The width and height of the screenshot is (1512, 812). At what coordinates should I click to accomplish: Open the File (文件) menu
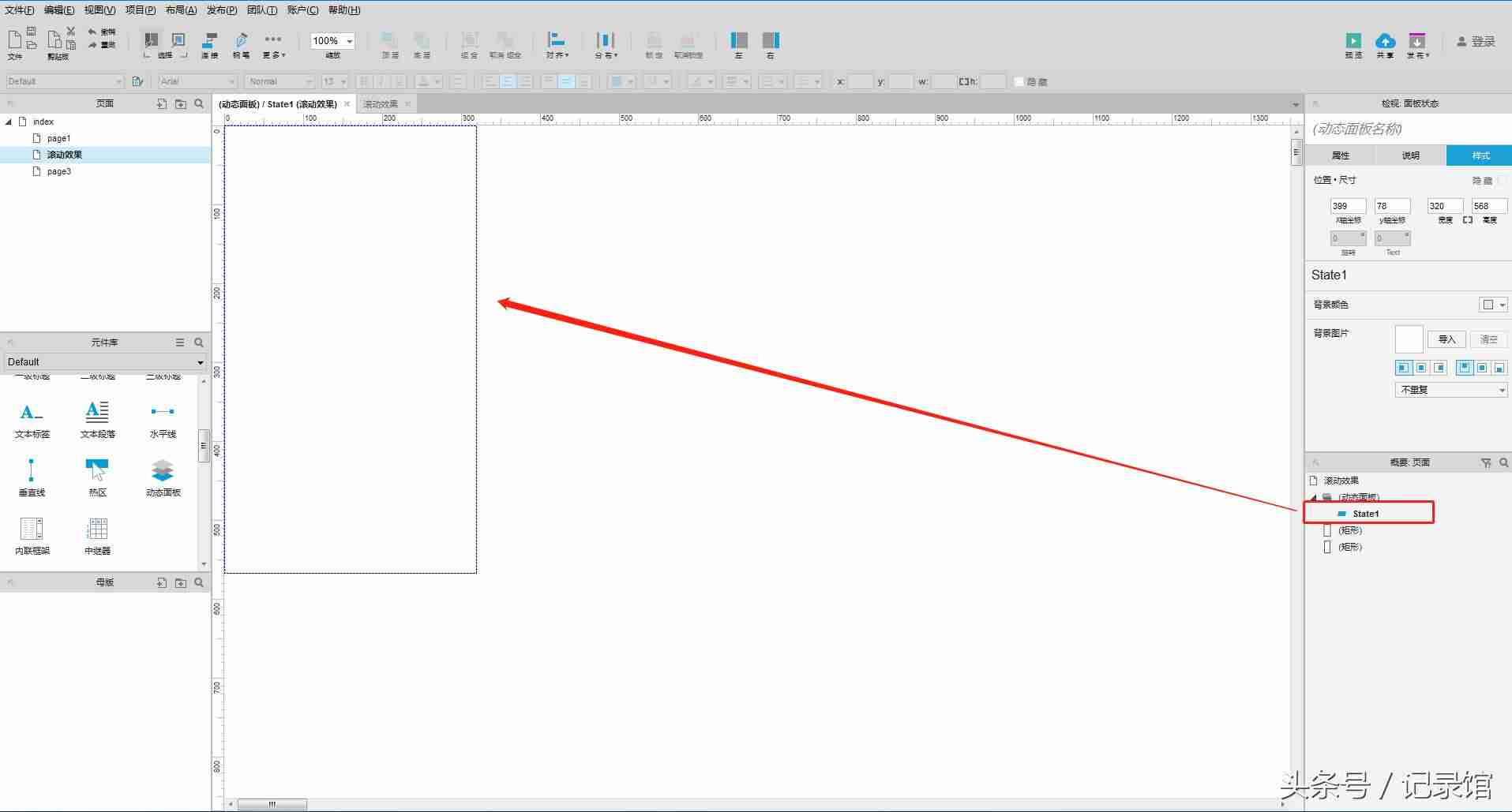[x=20, y=9]
